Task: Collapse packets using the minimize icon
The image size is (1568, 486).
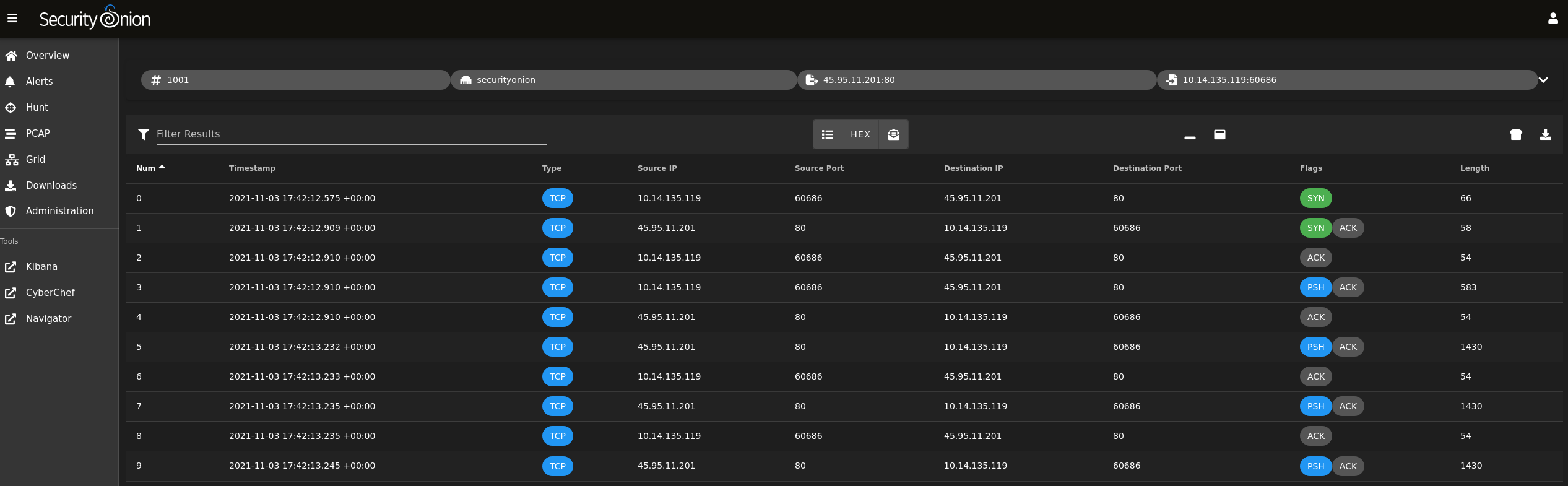Action: [x=1190, y=137]
